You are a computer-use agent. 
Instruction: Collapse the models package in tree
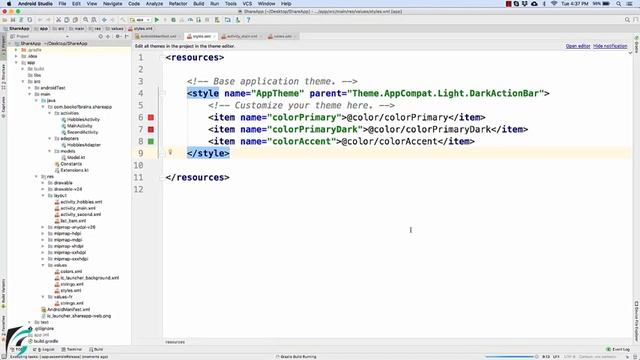point(50,151)
